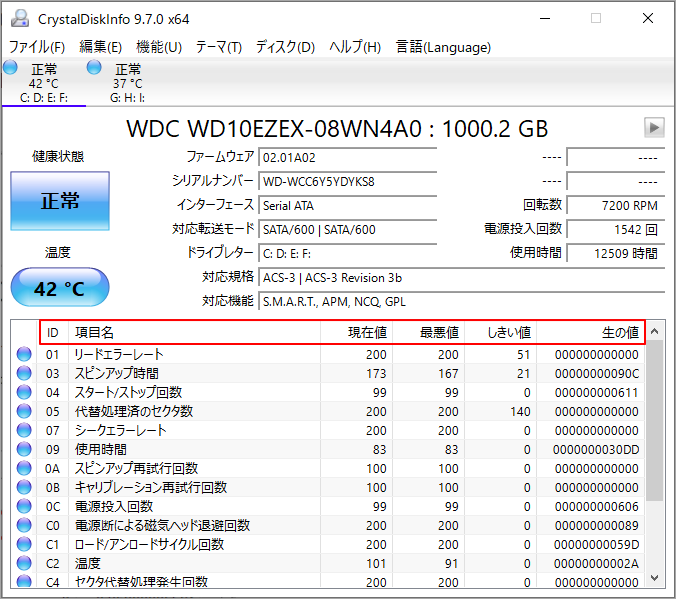
Task: Click raw value 00000000002A
Action: [597, 563]
